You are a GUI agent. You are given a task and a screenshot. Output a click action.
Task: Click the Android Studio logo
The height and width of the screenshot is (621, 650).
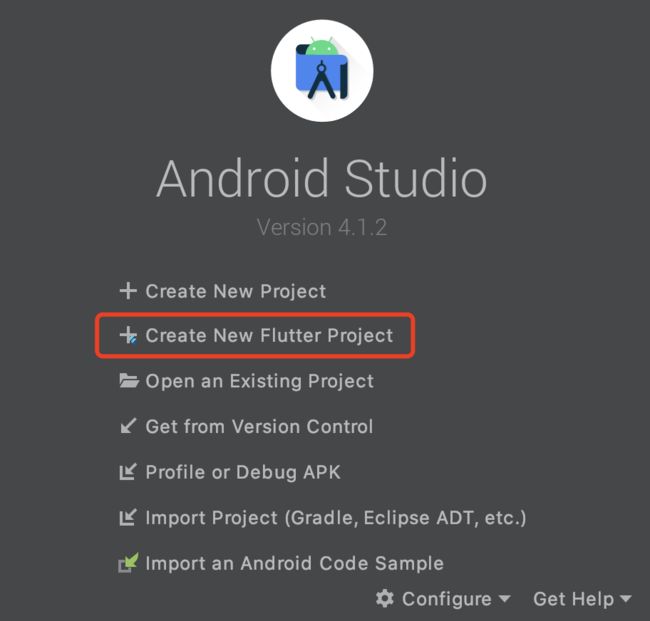coord(322,71)
